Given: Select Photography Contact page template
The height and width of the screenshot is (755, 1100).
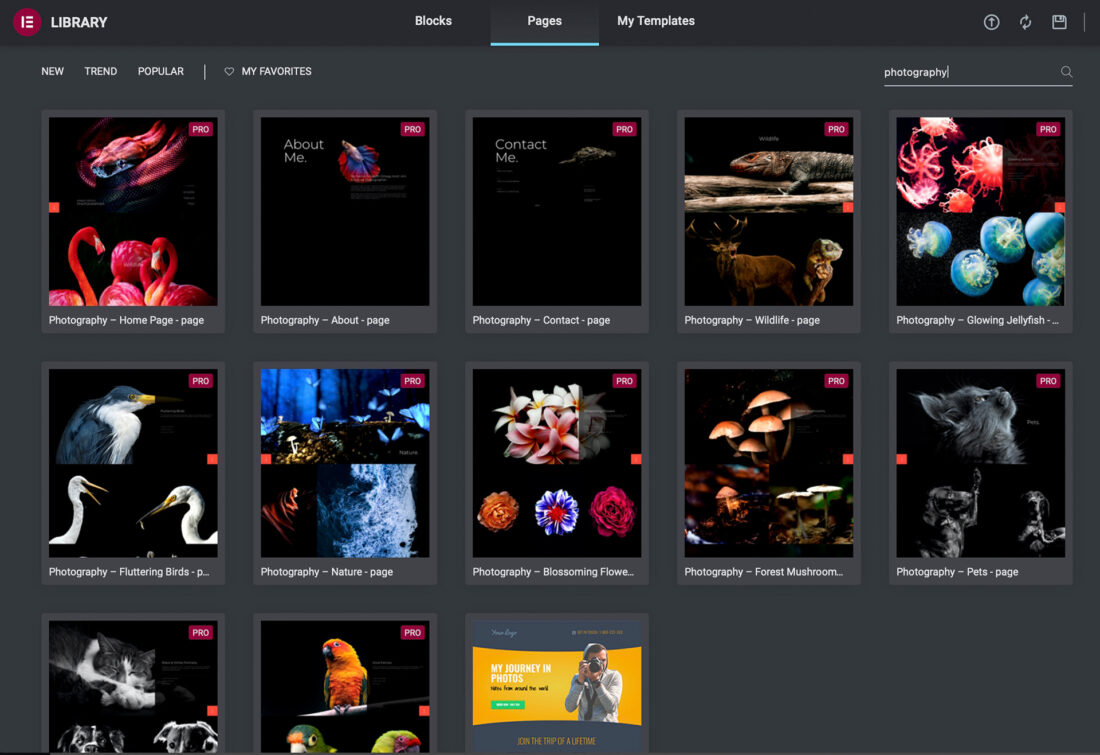Looking at the screenshot, I should click(557, 212).
